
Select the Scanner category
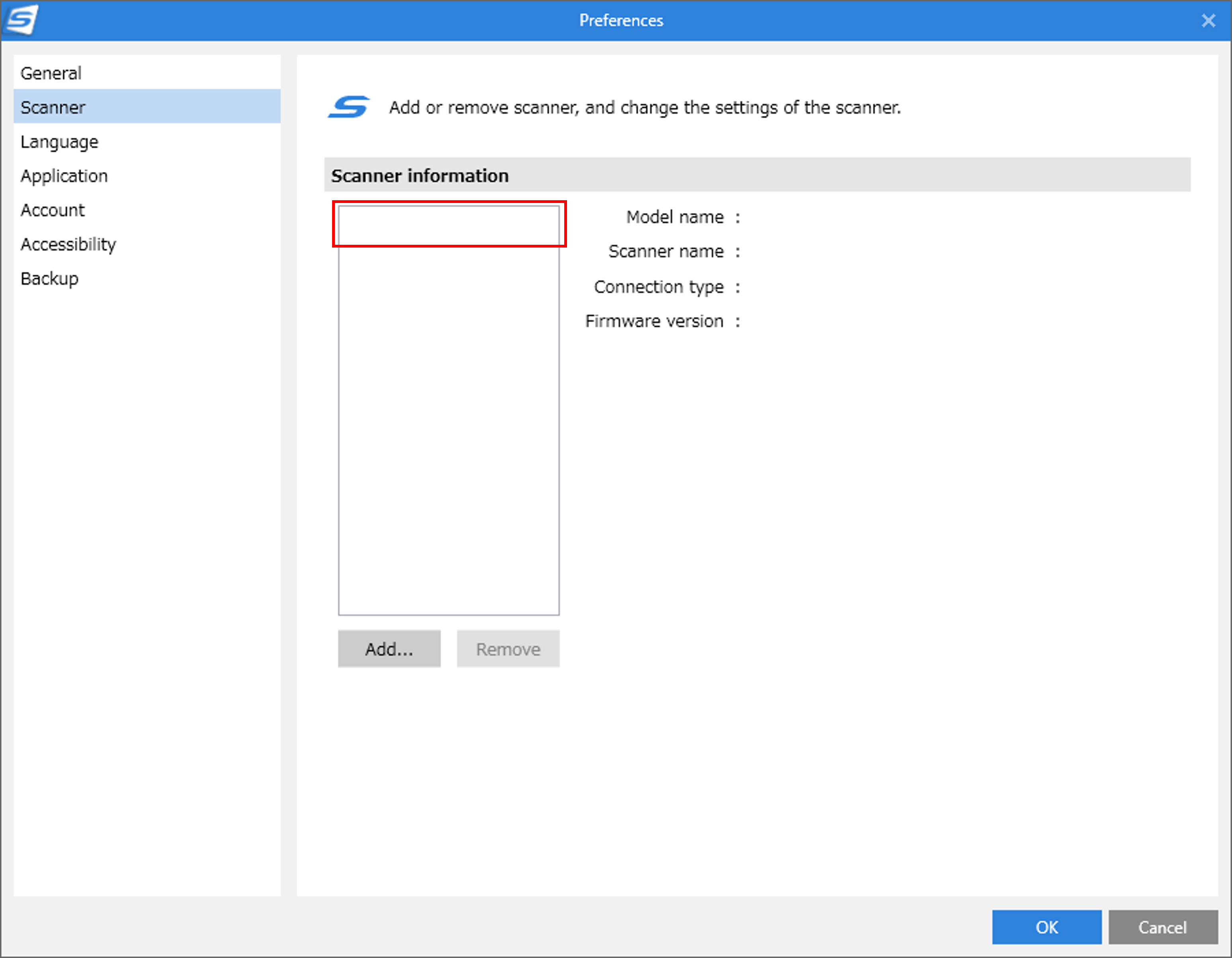[x=53, y=107]
